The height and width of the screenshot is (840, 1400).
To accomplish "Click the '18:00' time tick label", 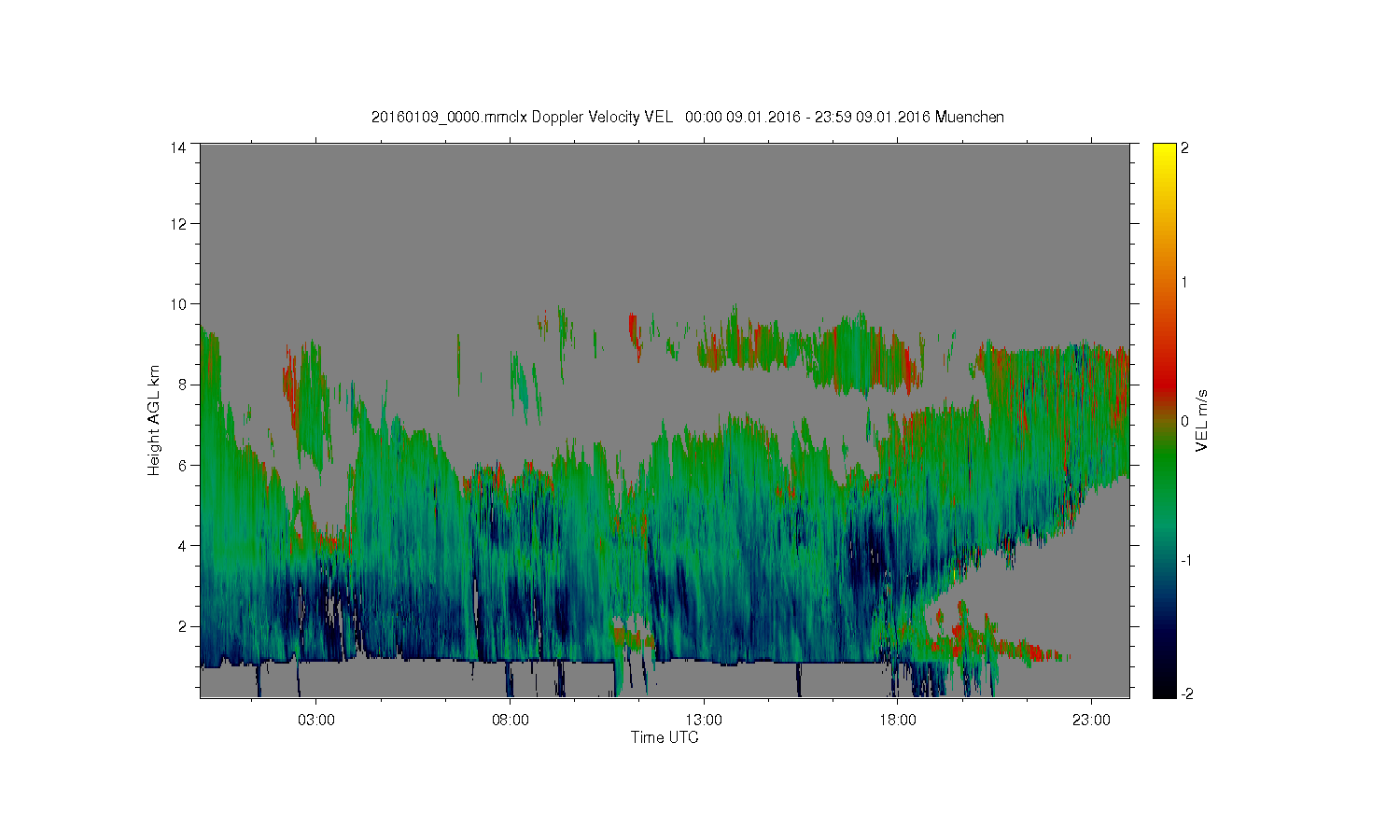I will pos(897,720).
